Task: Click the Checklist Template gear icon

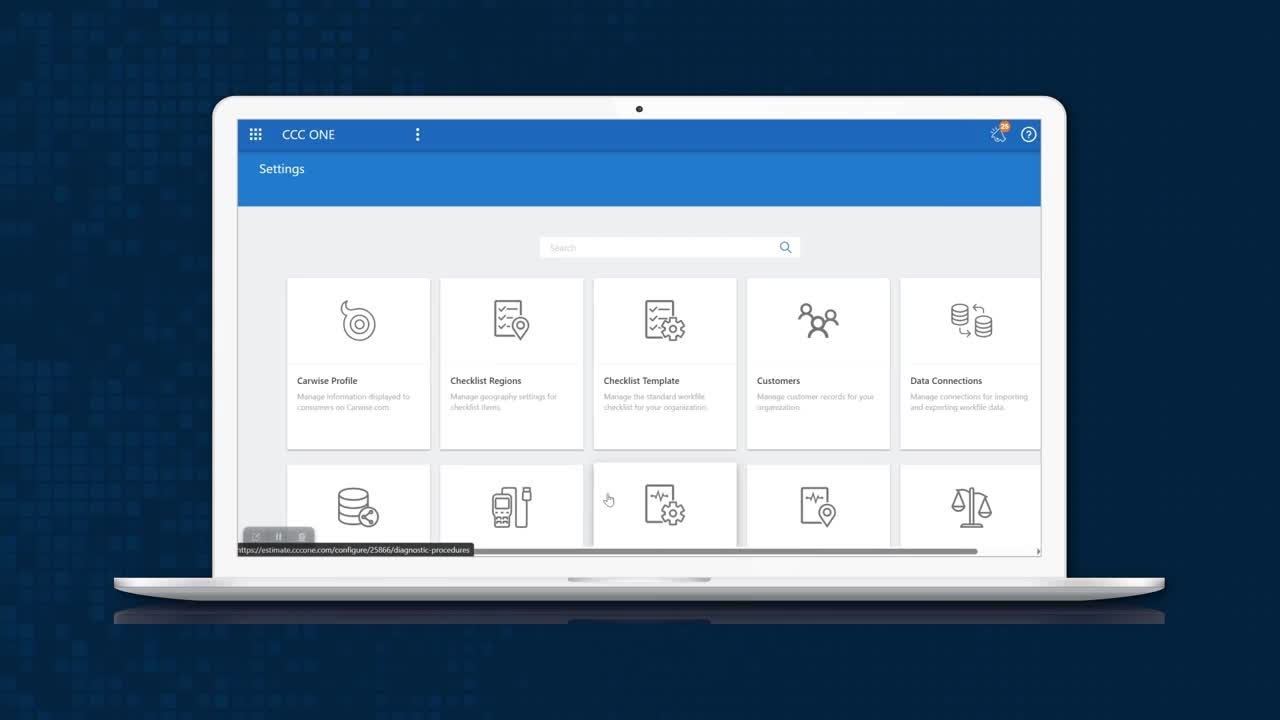Action: [x=664, y=320]
